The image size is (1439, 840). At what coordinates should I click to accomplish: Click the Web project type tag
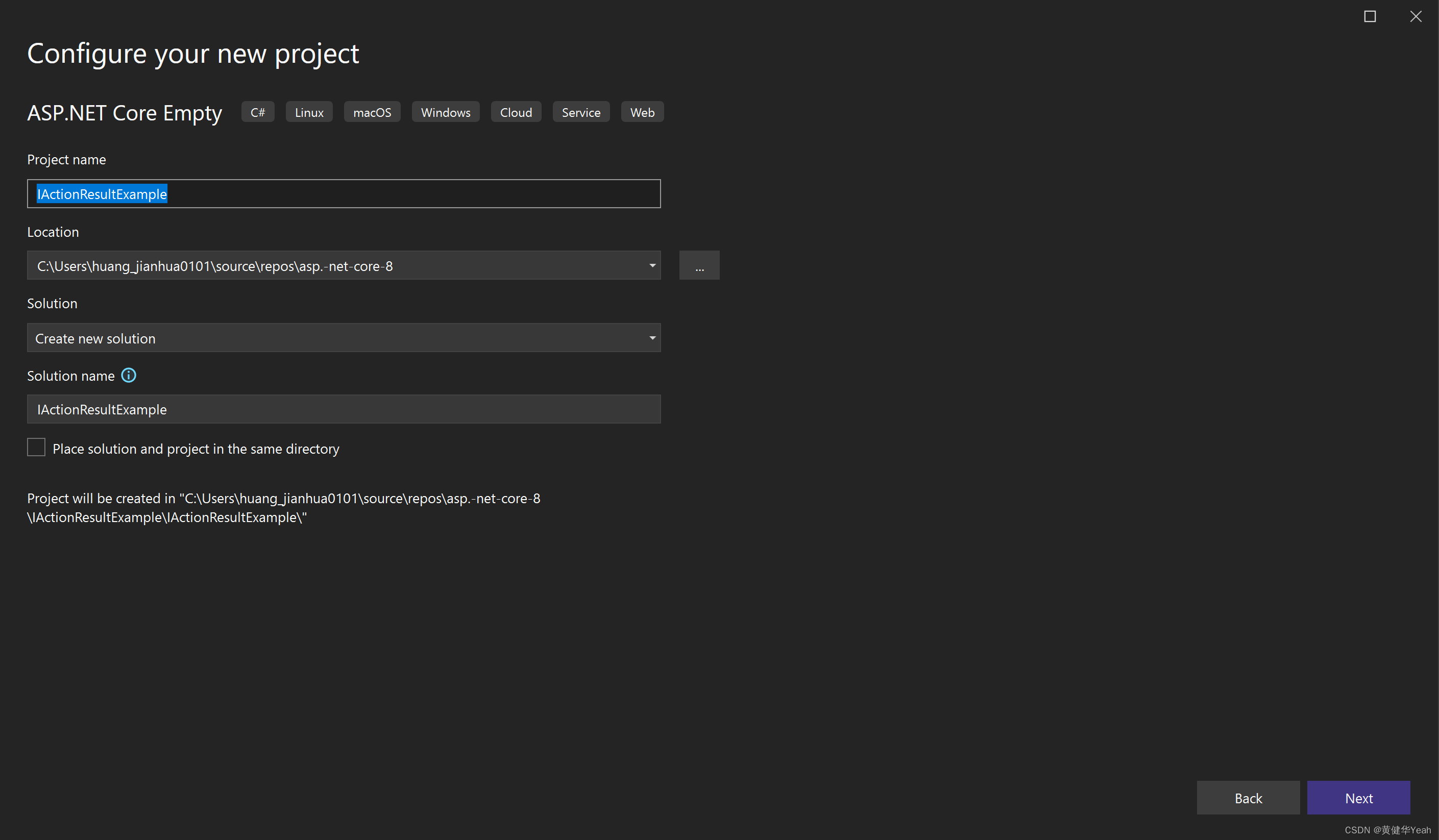642,112
